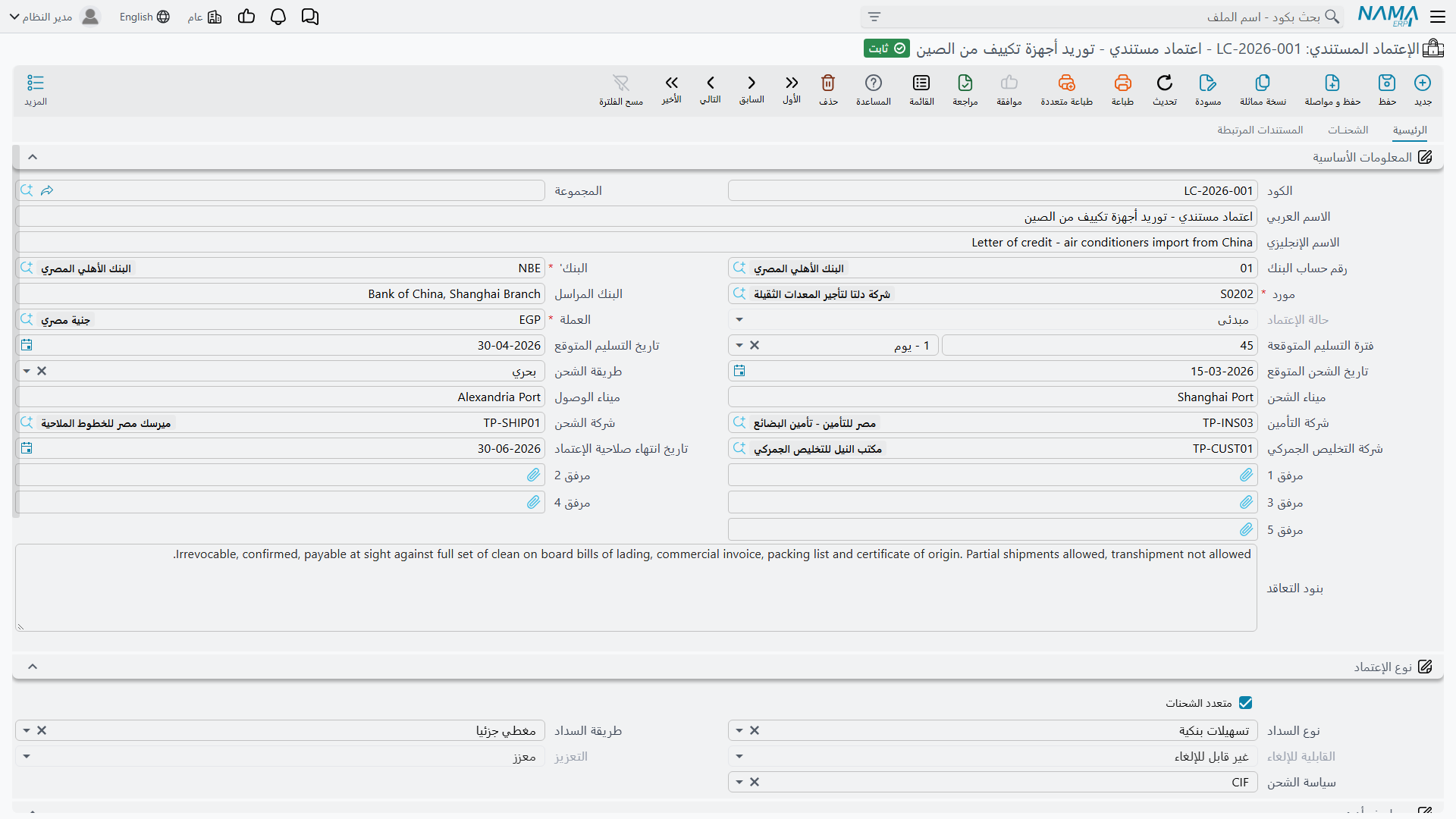1456x819 pixels.
Task: Click edit icon beside المعلومات الأساسية header
Action: (x=1425, y=157)
